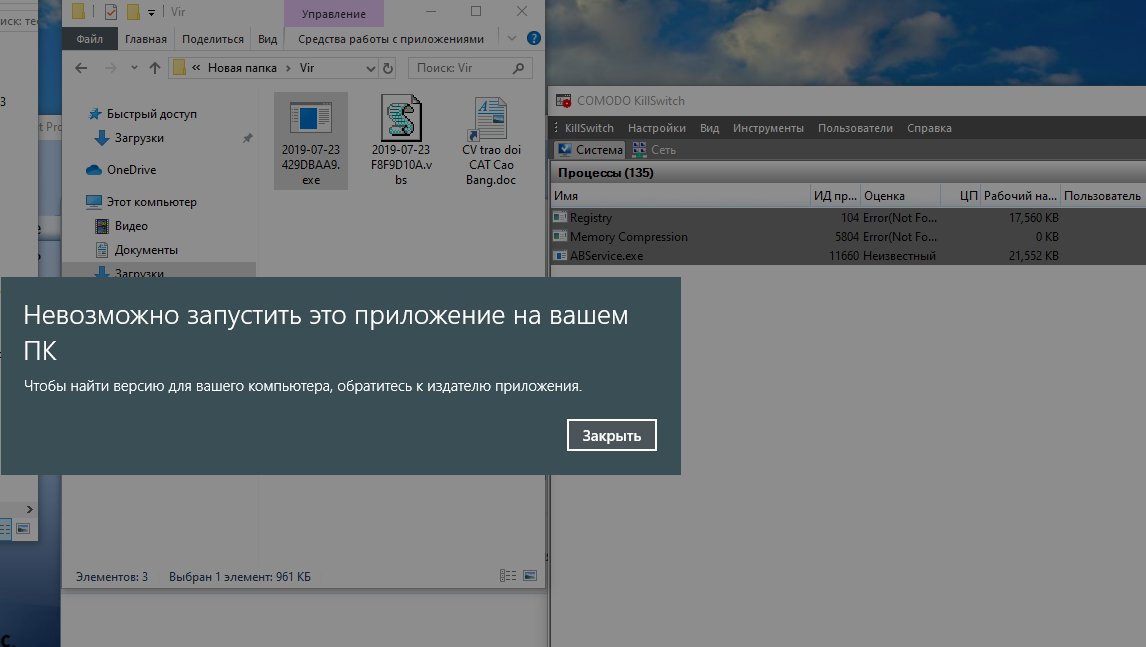Switch to Сеть tab in KillSwitch
1146x647 pixels.
pos(654,150)
